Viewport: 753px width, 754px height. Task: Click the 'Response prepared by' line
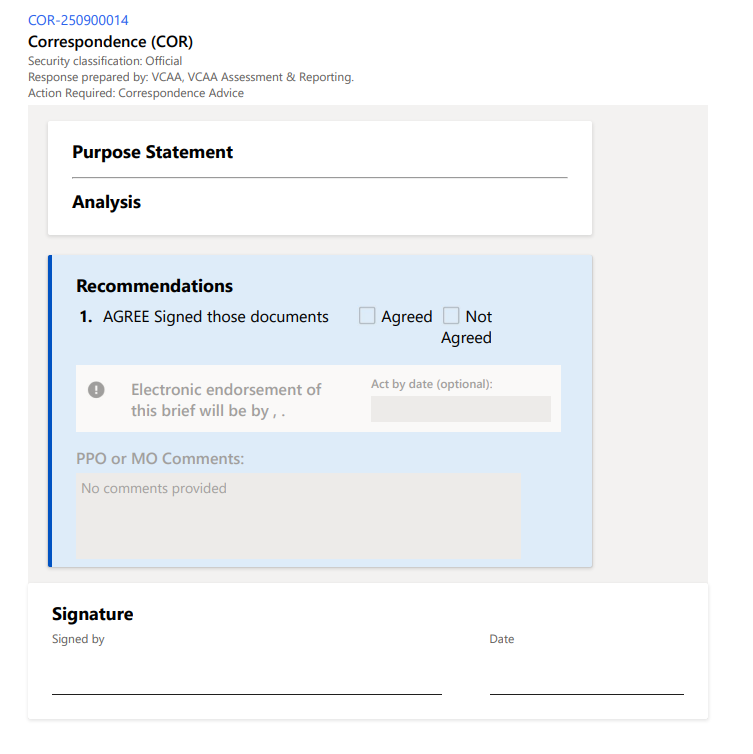click(190, 77)
